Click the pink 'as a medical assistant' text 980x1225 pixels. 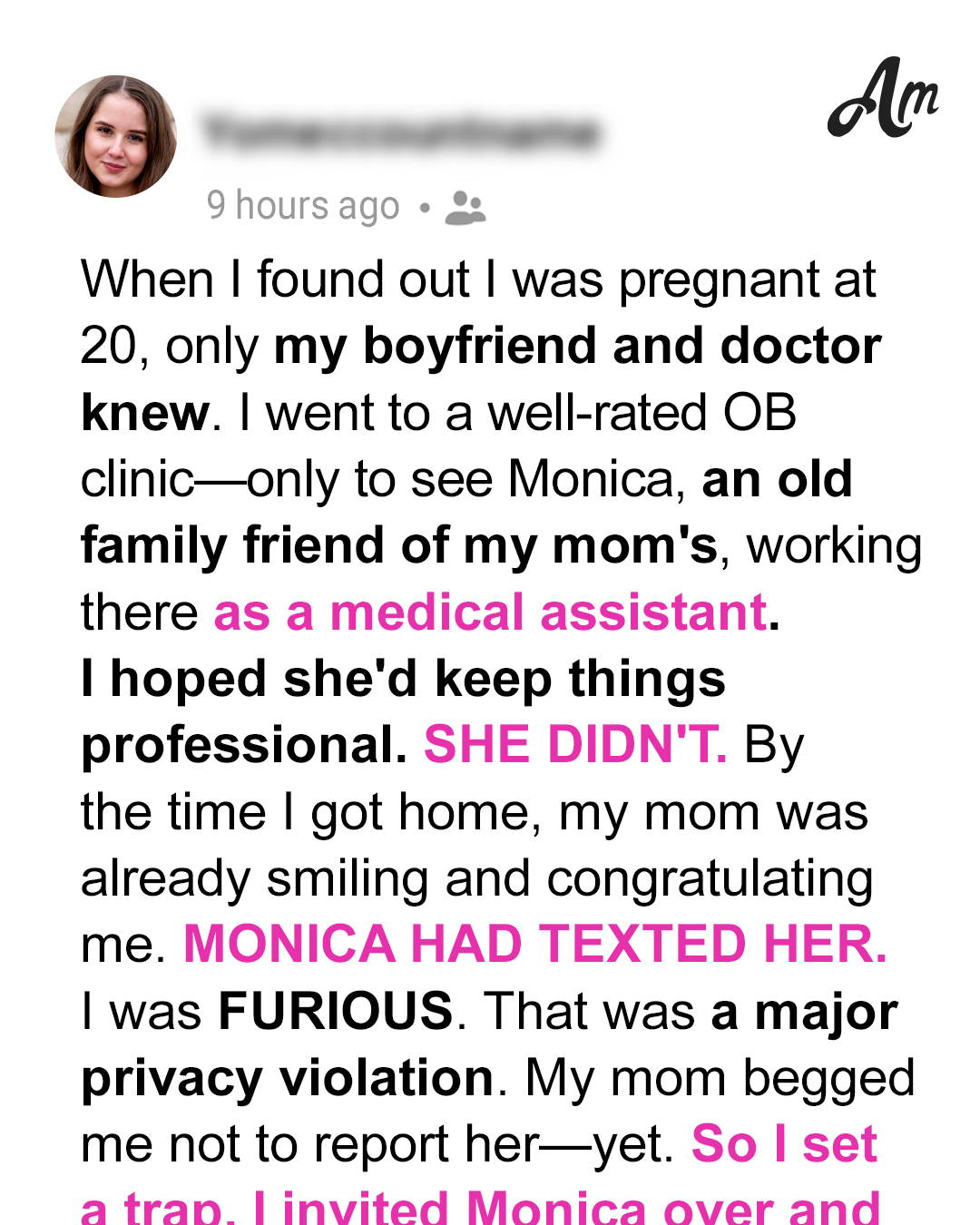[x=491, y=612]
